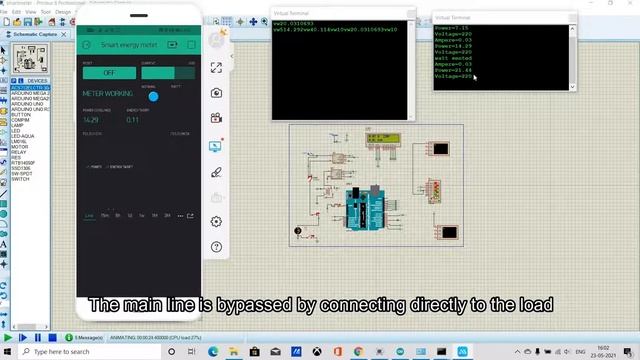Click the Pan view cross-arrows icon

(x=253, y=22)
